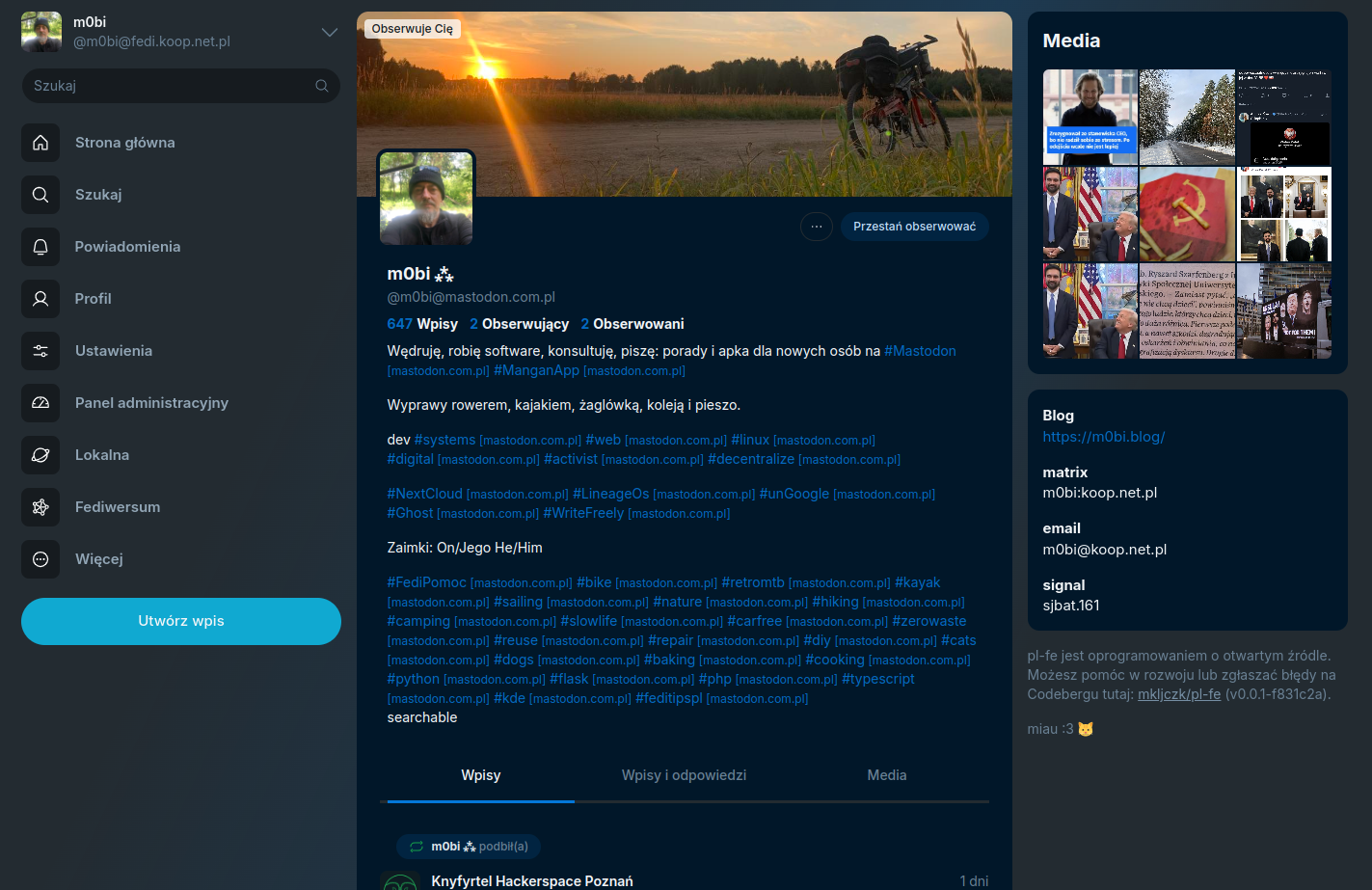The image size is (1372, 890).
Task: Click the magnifier icon in the Szukaj field
Action: tap(322, 86)
